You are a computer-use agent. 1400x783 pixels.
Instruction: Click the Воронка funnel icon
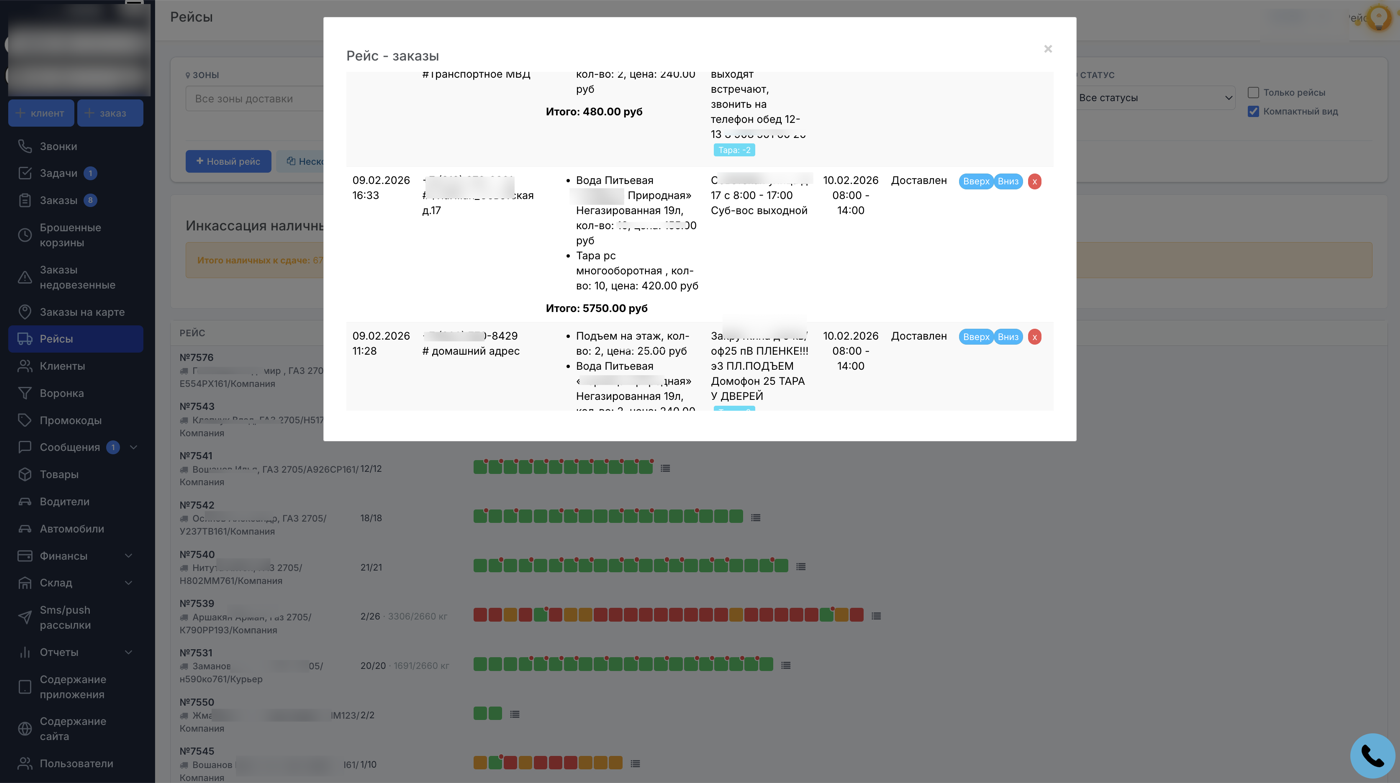[x=25, y=393]
